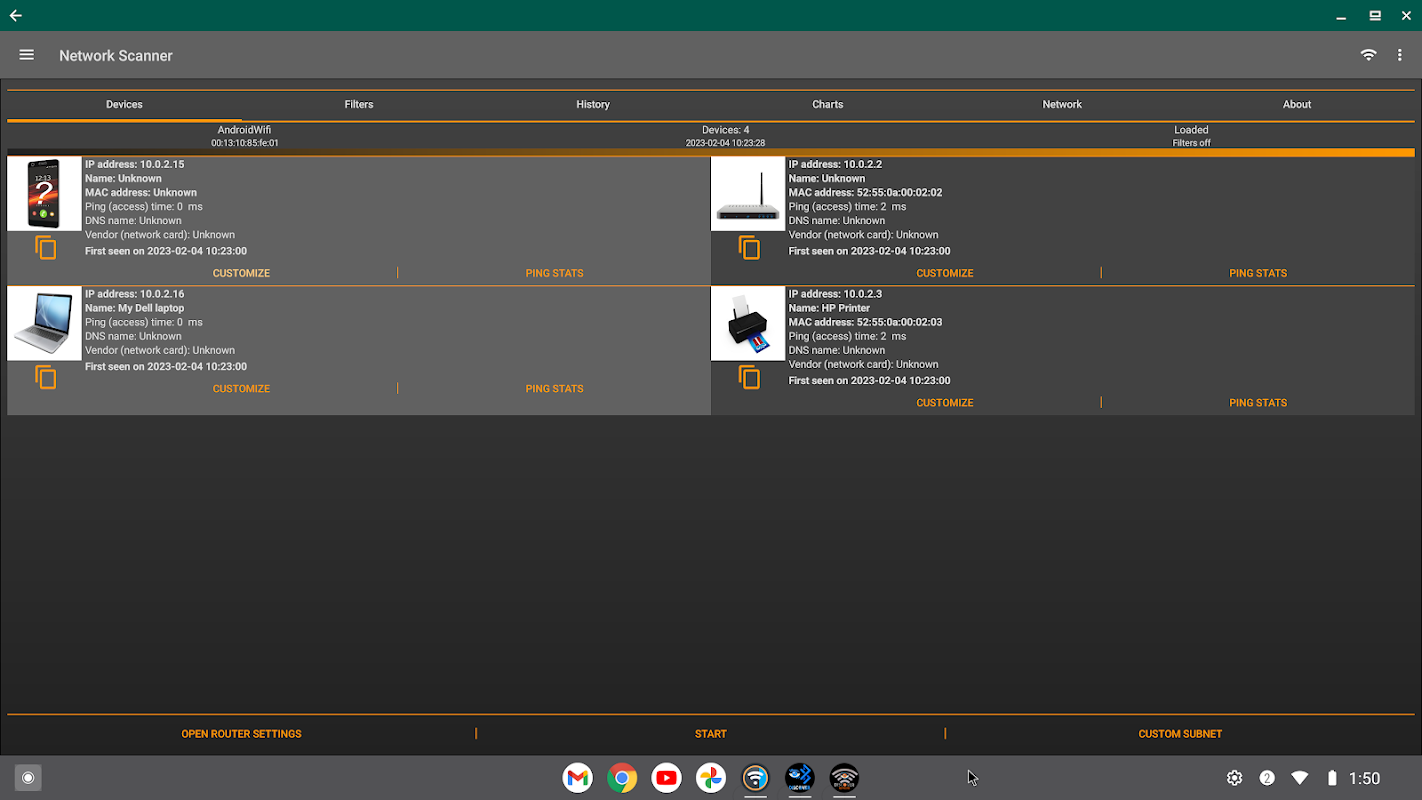Viewport: 1422px width, 800px height.
Task: Customize the router at 10.0.2.2
Action: [945, 273]
